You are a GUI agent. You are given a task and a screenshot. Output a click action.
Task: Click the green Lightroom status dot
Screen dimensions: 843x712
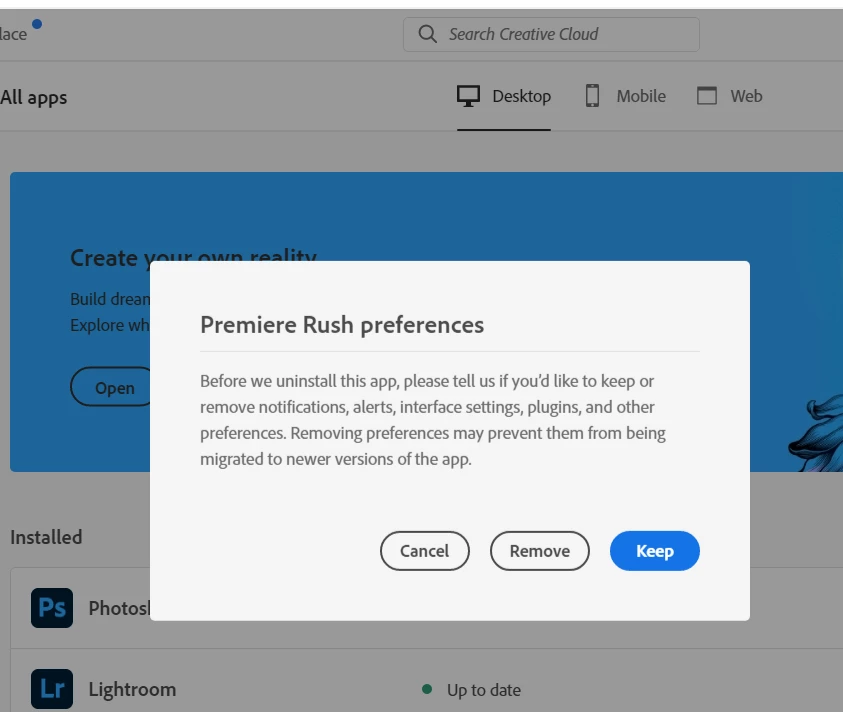pyautogui.click(x=427, y=689)
